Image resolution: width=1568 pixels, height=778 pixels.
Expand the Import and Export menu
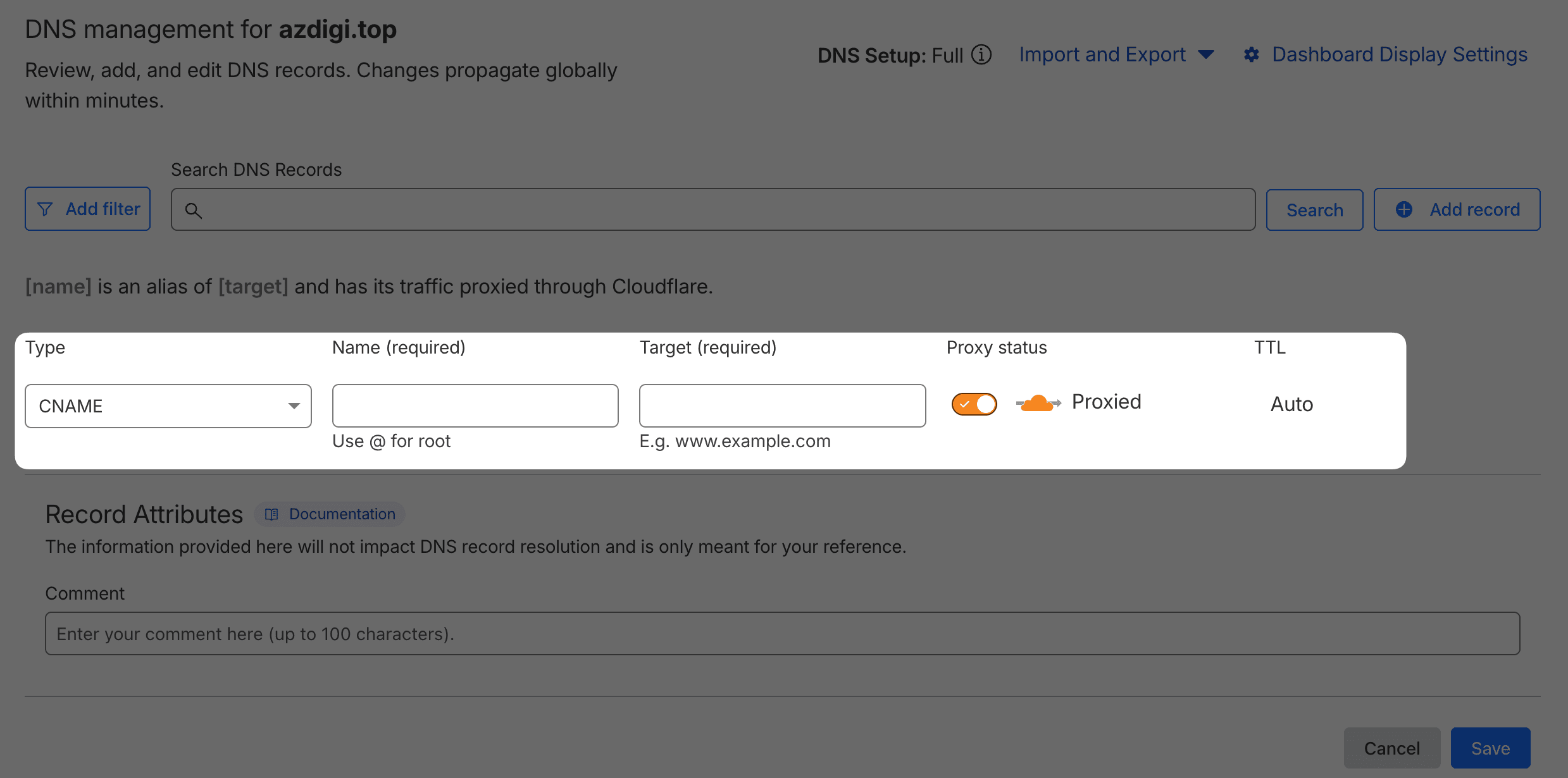(x=1102, y=55)
